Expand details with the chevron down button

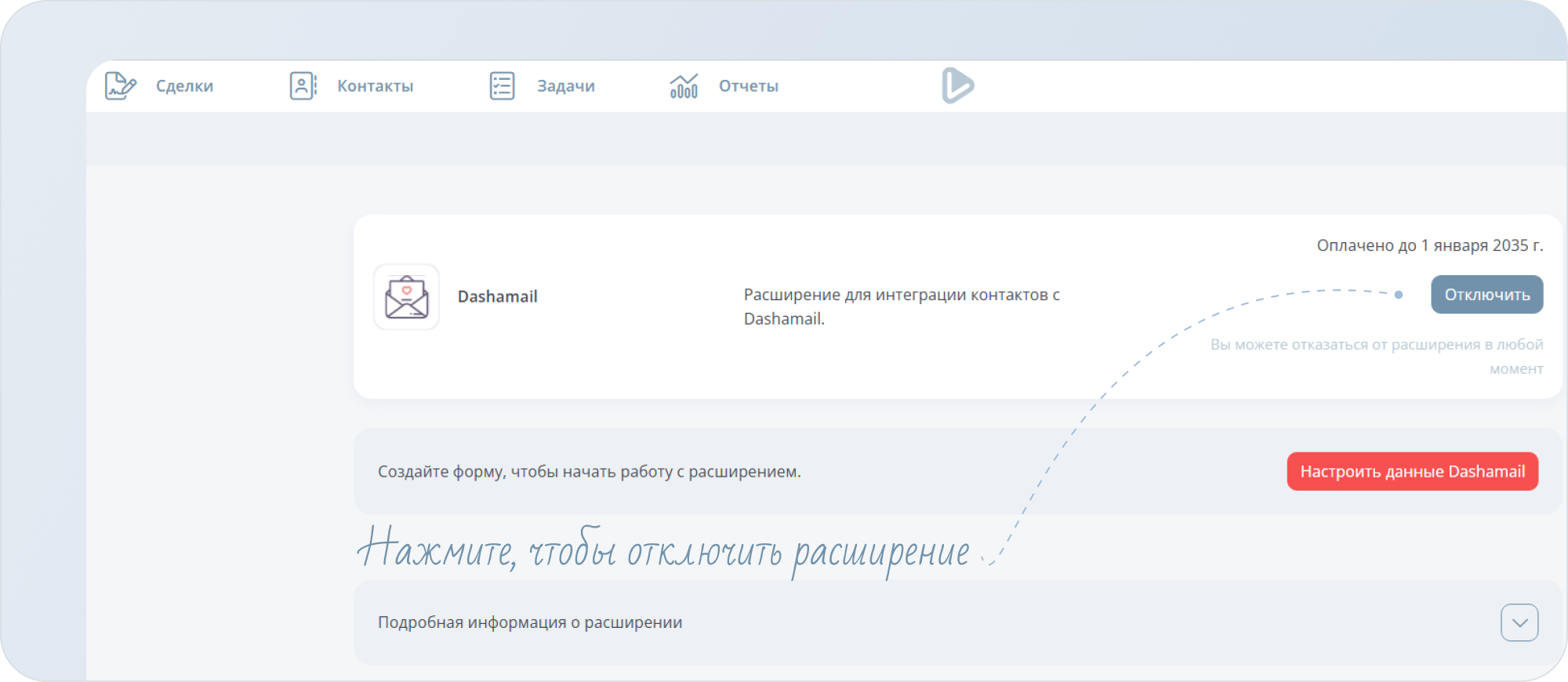pyautogui.click(x=1519, y=622)
